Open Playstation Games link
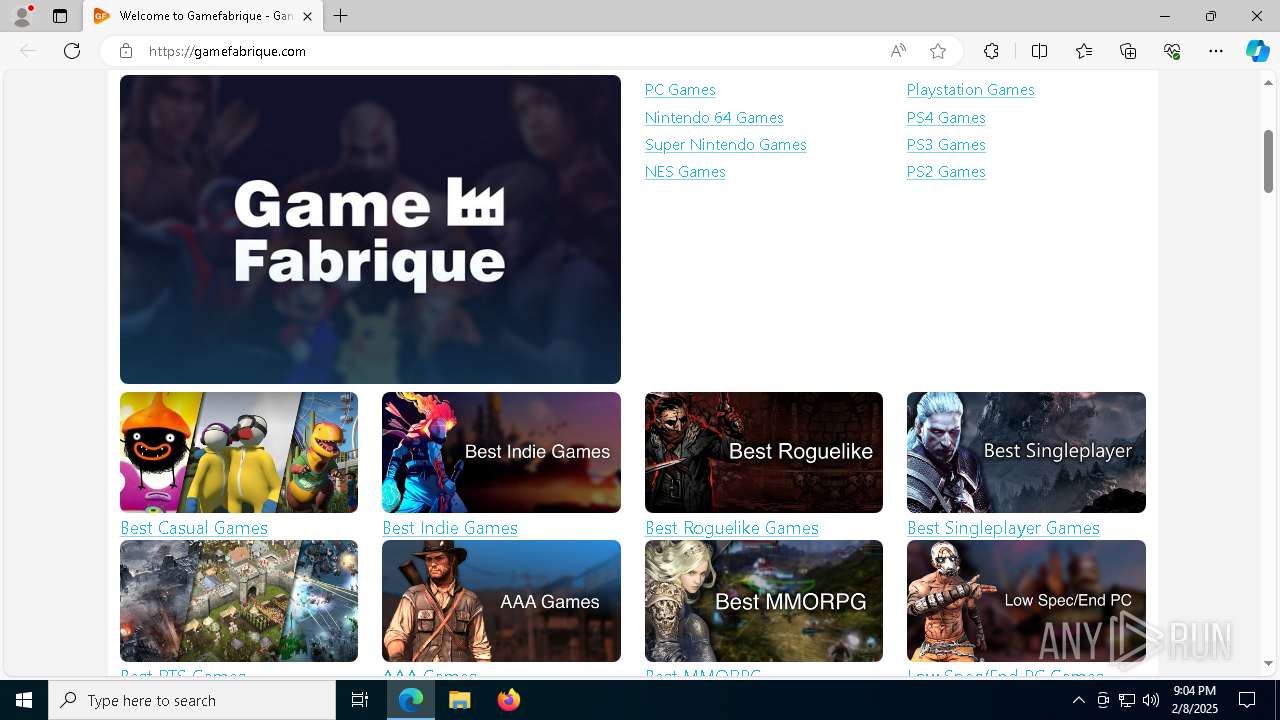Viewport: 1280px width, 720px height. (970, 90)
